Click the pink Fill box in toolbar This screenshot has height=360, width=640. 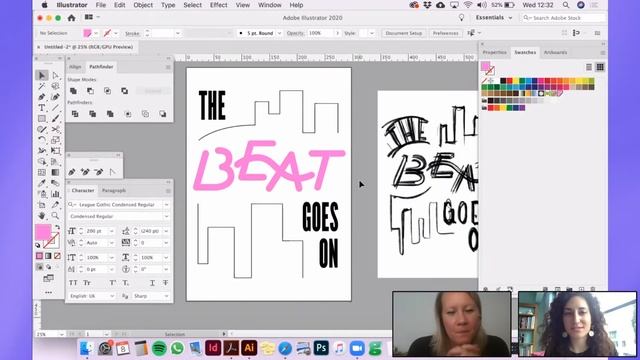point(43,233)
